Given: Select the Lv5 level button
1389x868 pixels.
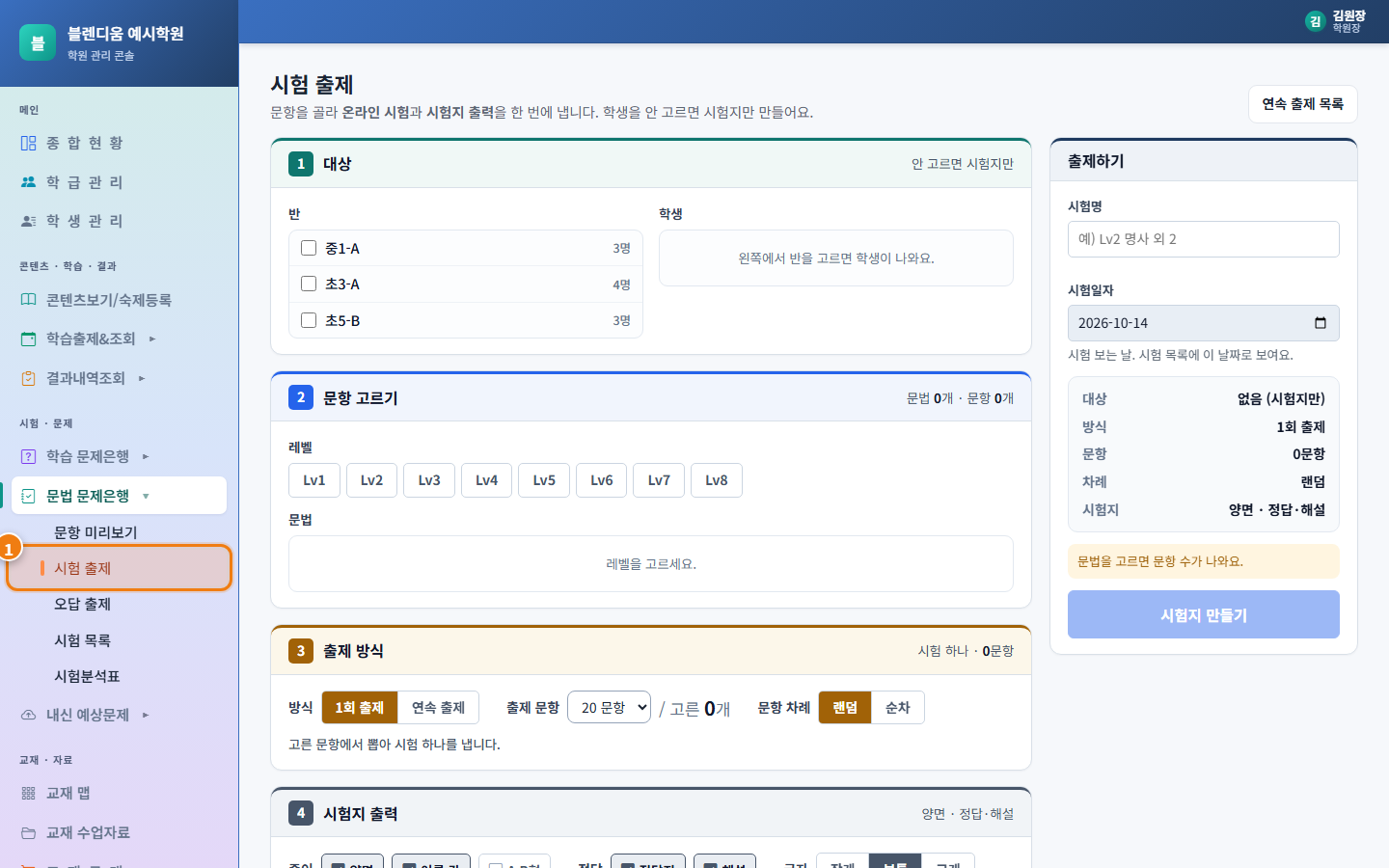Looking at the screenshot, I should click(544, 480).
